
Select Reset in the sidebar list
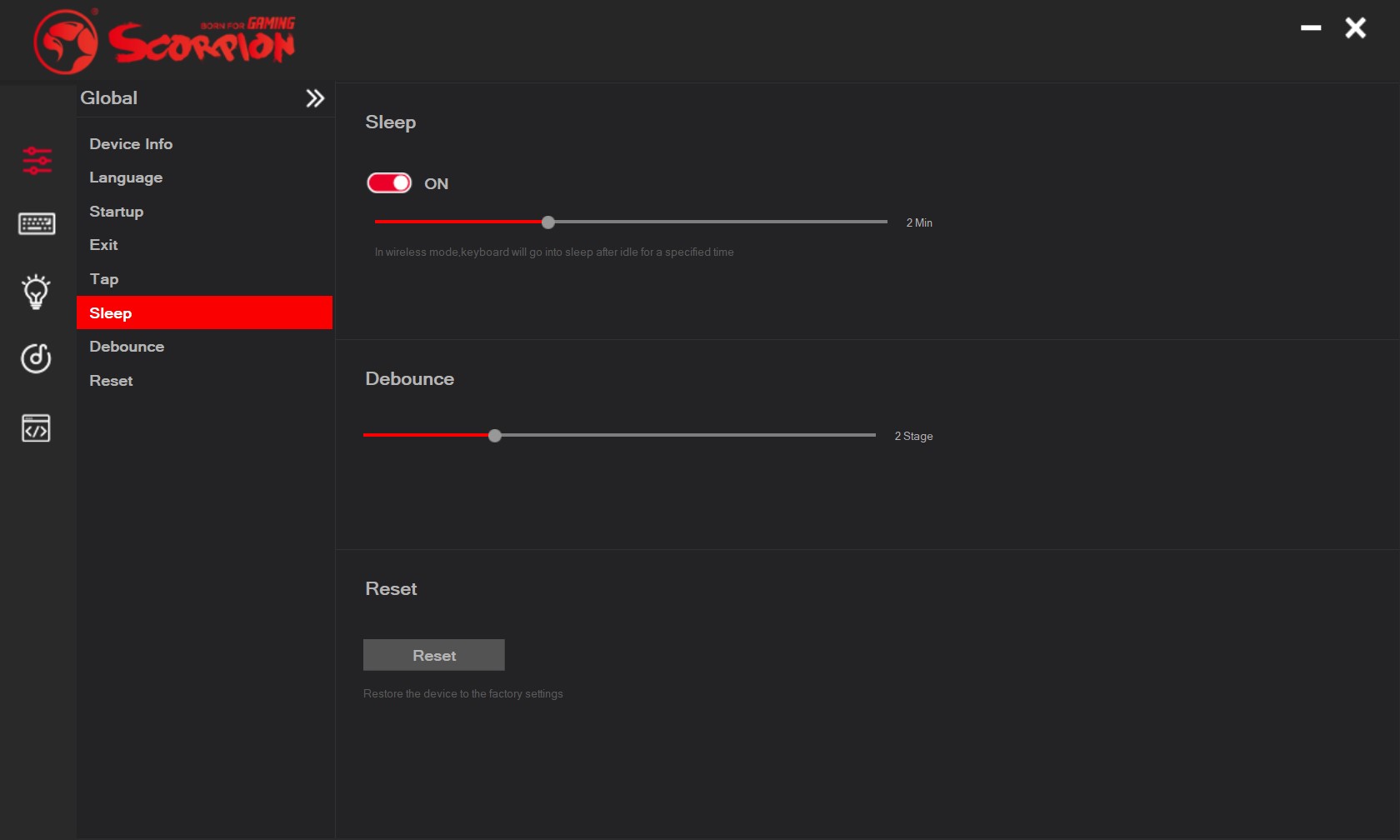[111, 381]
